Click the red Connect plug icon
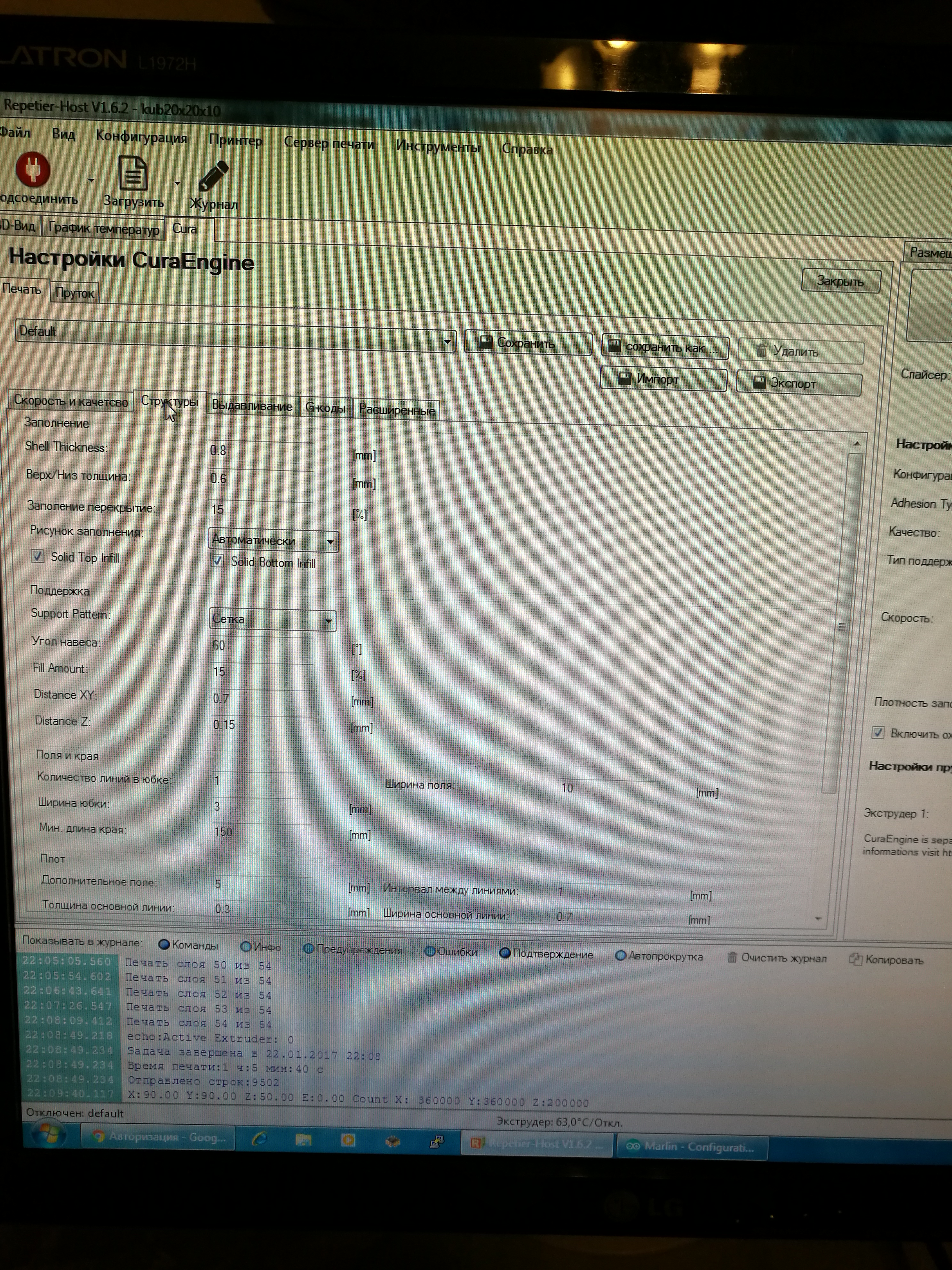The image size is (952, 1270). pyautogui.click(x=33, y=170)
